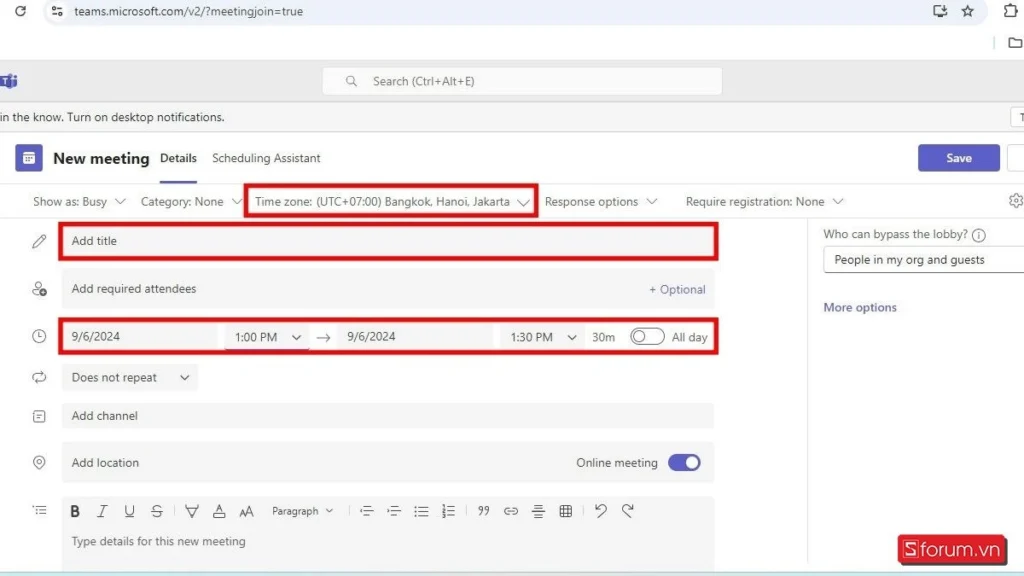The width and height of the screenshot is (1024, 576).
Task: Open the Response options menu
Action: point(600,201)
